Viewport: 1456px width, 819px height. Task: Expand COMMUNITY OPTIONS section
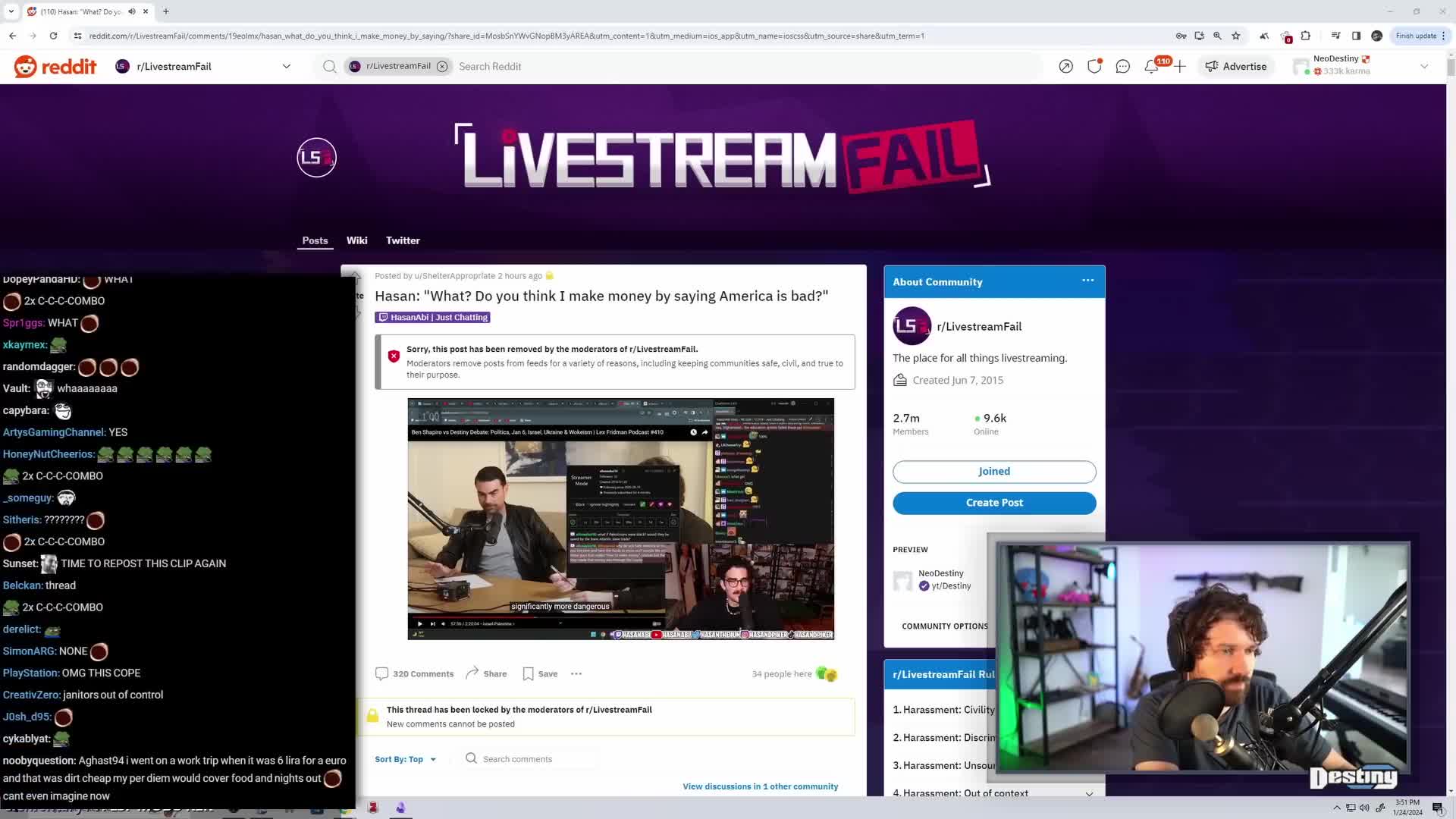pos(944,626)
